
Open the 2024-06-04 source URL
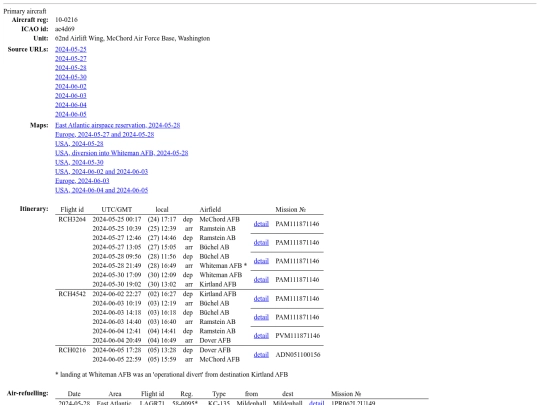click(x=71, y=105)
